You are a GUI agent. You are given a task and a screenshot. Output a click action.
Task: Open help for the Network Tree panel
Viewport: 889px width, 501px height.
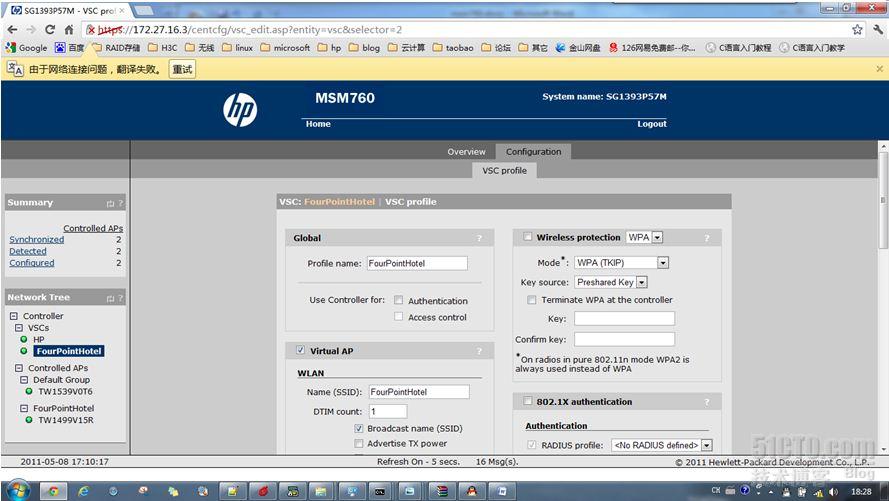pyautogui.click(x=120, y=298)
